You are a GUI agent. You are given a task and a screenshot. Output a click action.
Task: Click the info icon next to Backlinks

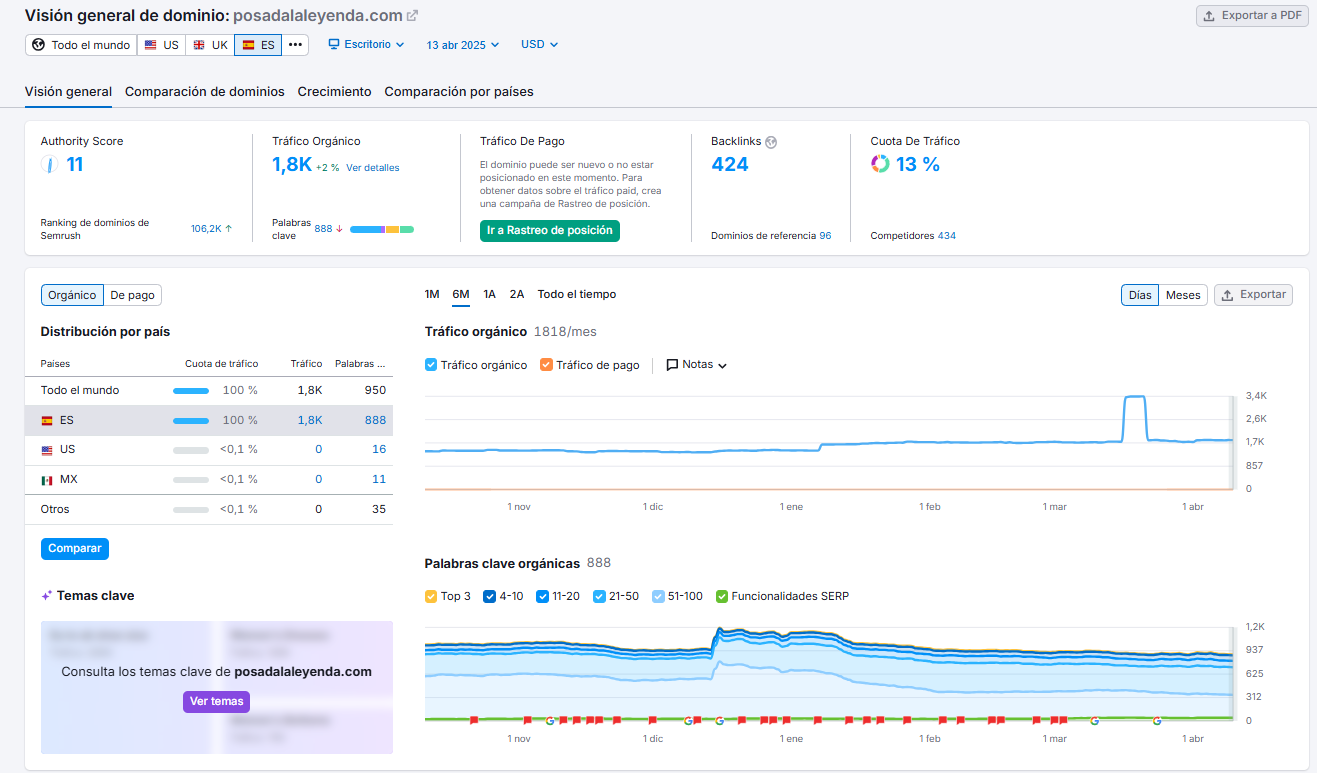point(771,142)
